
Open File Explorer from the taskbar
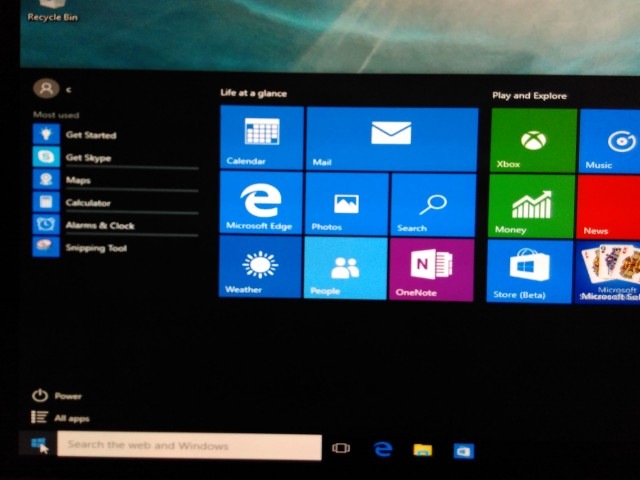422,450
